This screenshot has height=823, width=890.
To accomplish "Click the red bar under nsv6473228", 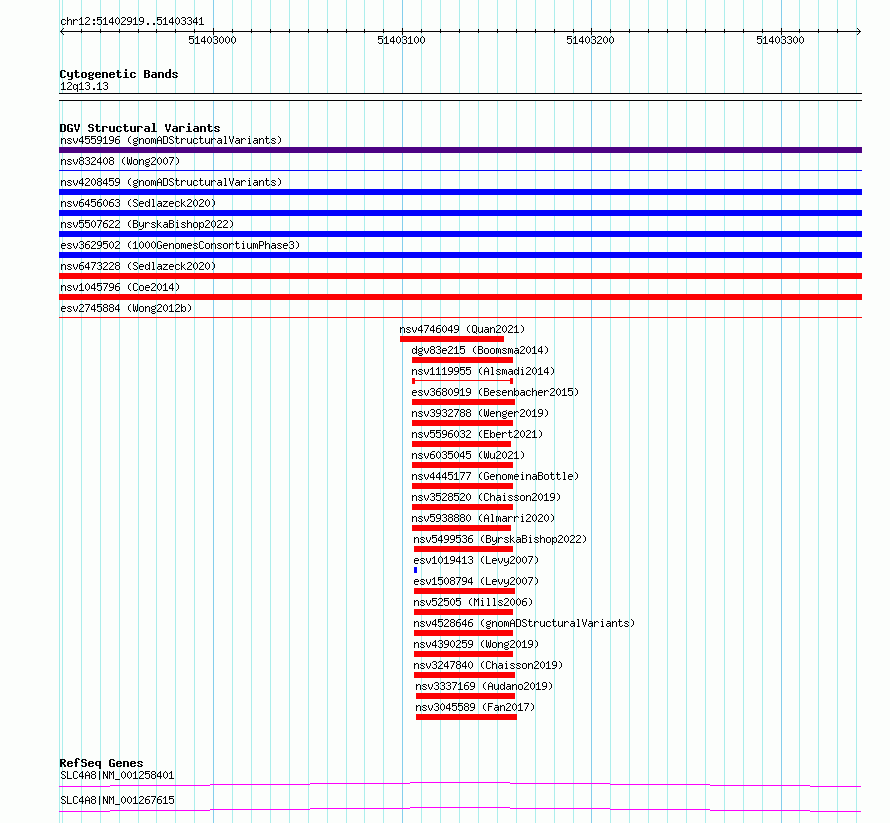I will [460, 276].
